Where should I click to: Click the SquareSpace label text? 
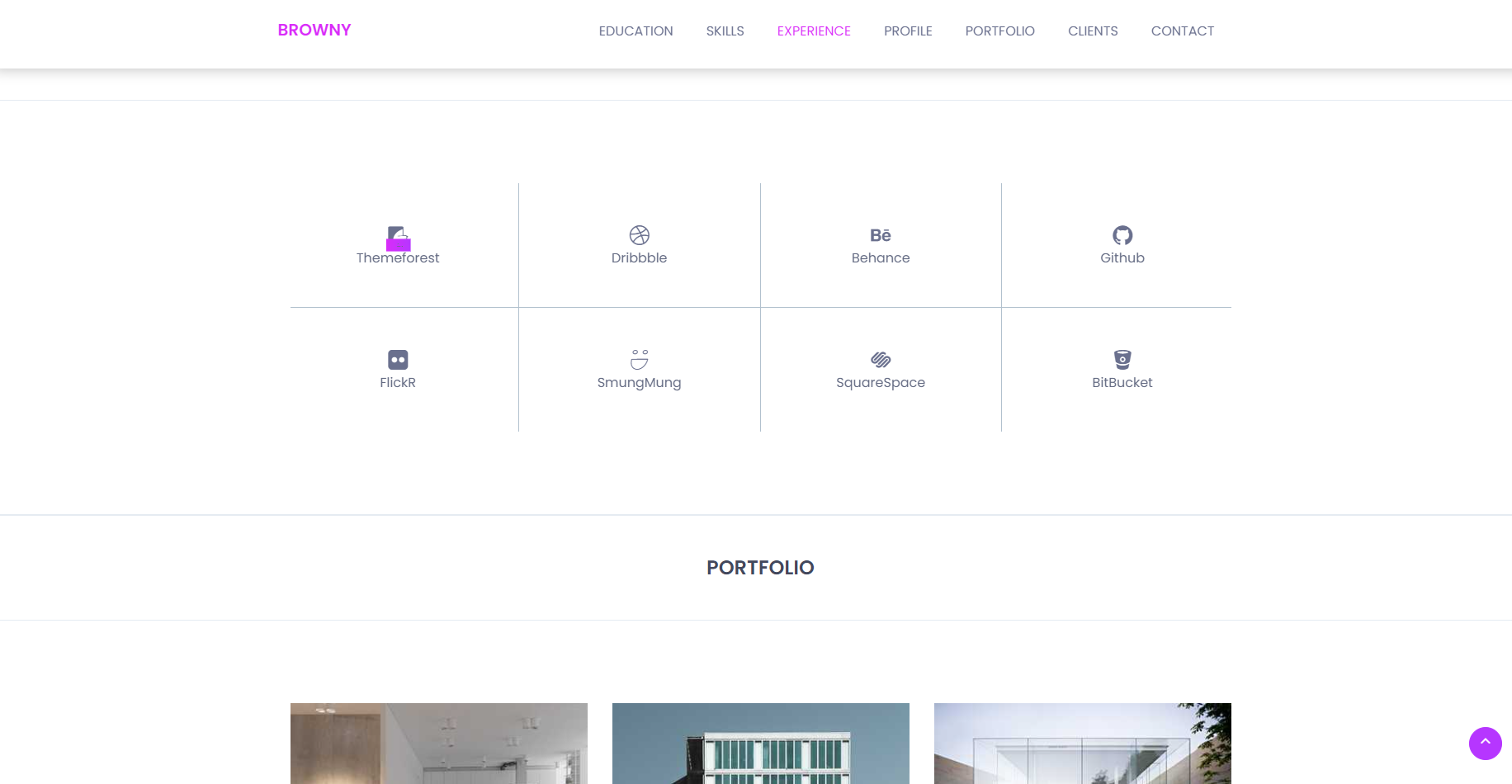point(881,383)
